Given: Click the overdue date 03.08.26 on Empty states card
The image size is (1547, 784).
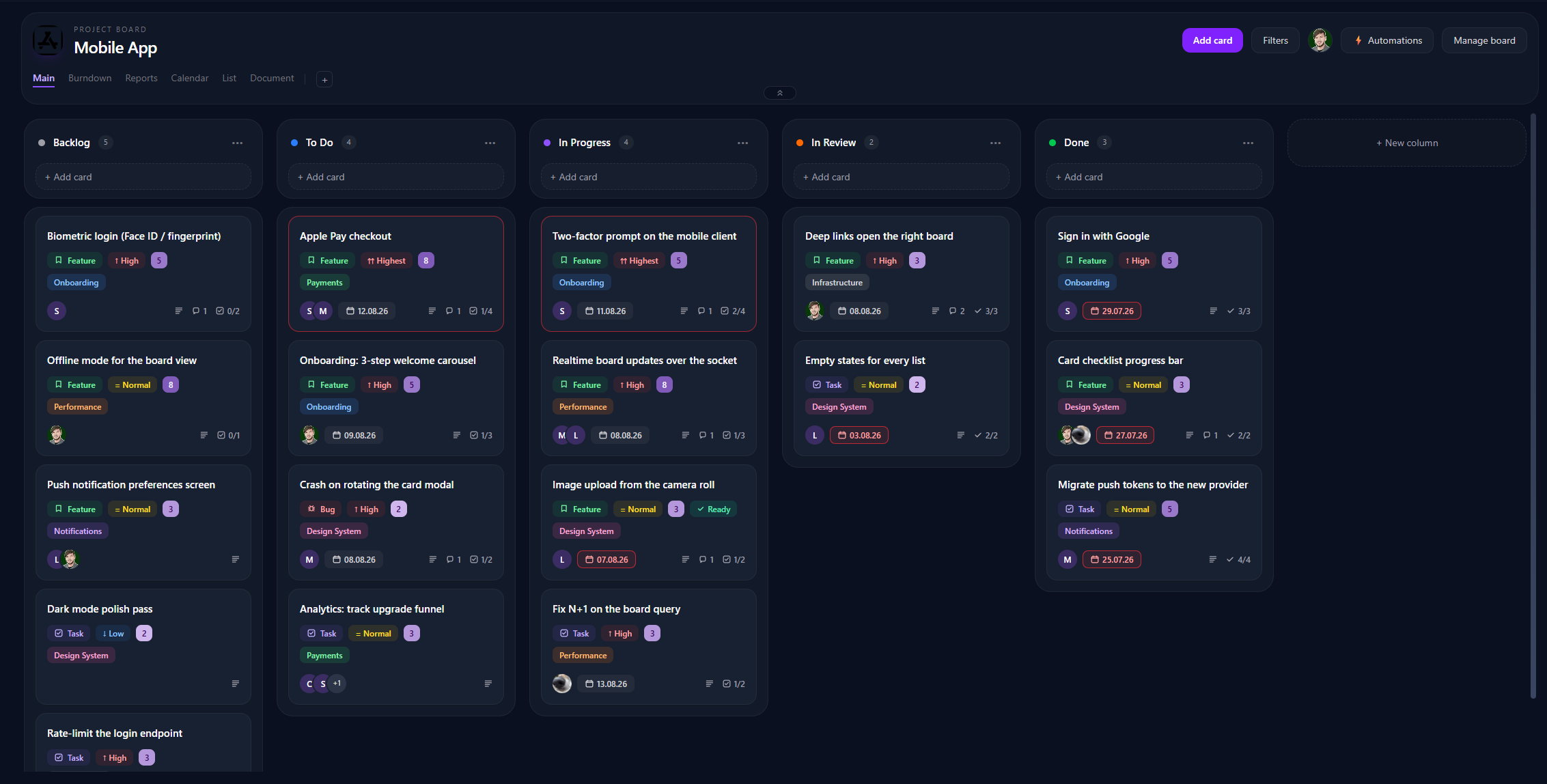Looking at the screenshot, I should (859, 435).
